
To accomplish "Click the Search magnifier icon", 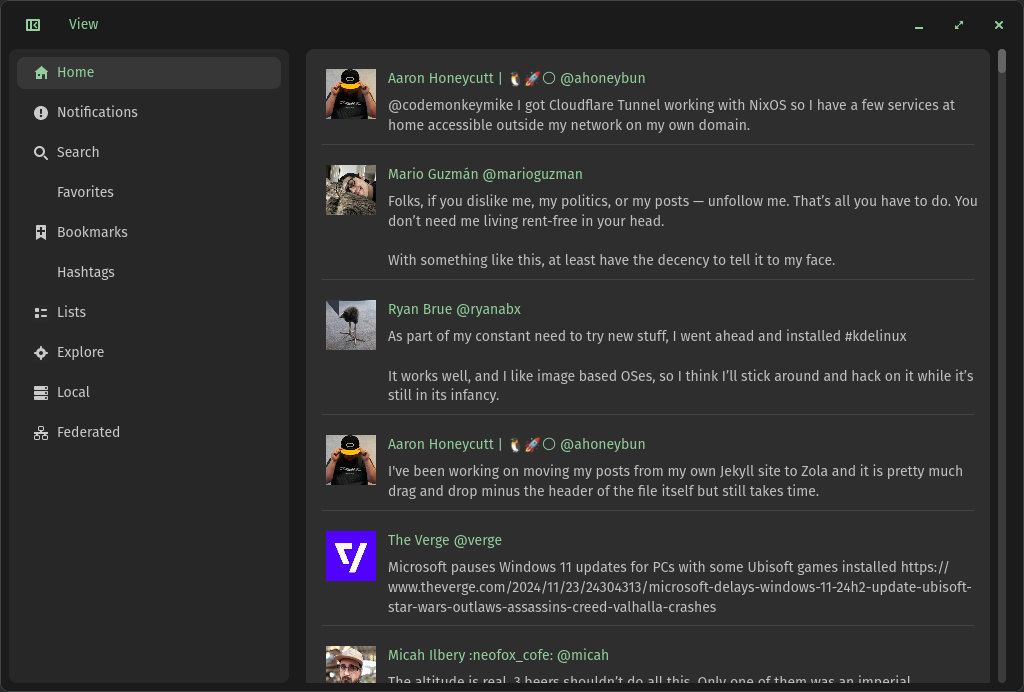I will [41, 153].
